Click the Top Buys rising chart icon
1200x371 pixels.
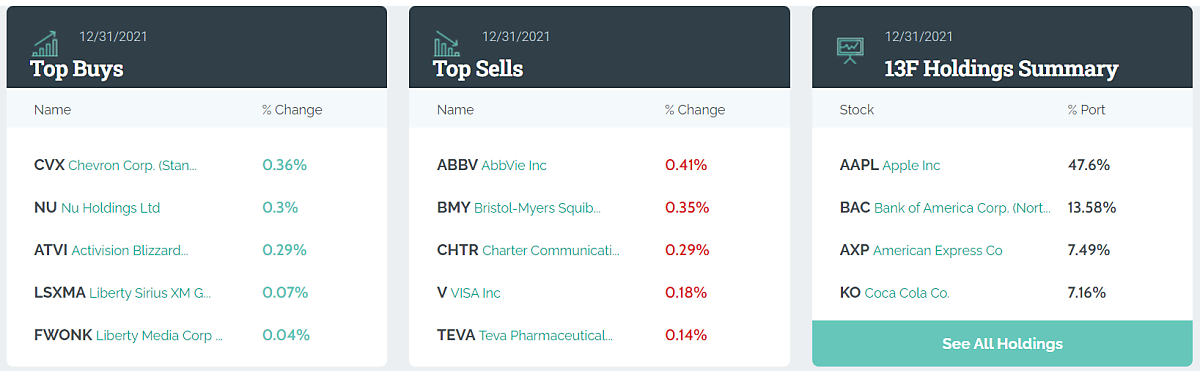45,43
